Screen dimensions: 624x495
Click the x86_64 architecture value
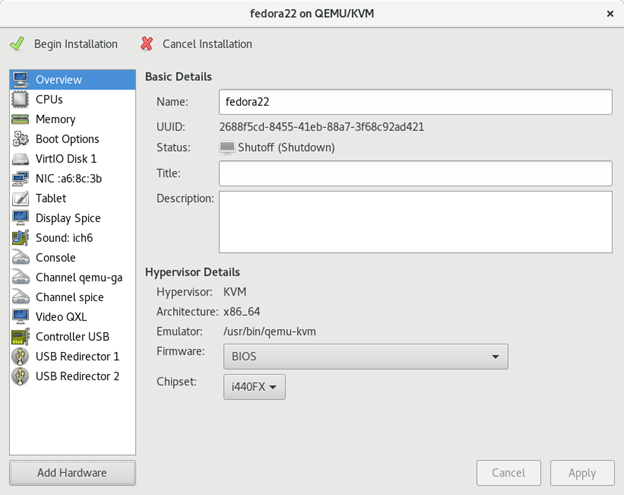[x=242, y=312]
